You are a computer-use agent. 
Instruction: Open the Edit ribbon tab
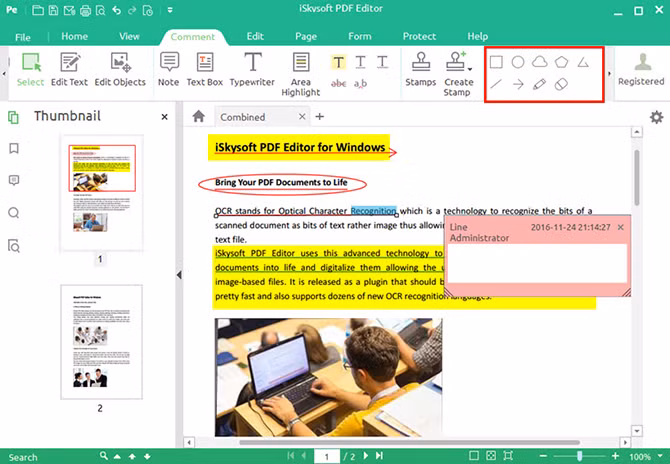tap(255, 36)
